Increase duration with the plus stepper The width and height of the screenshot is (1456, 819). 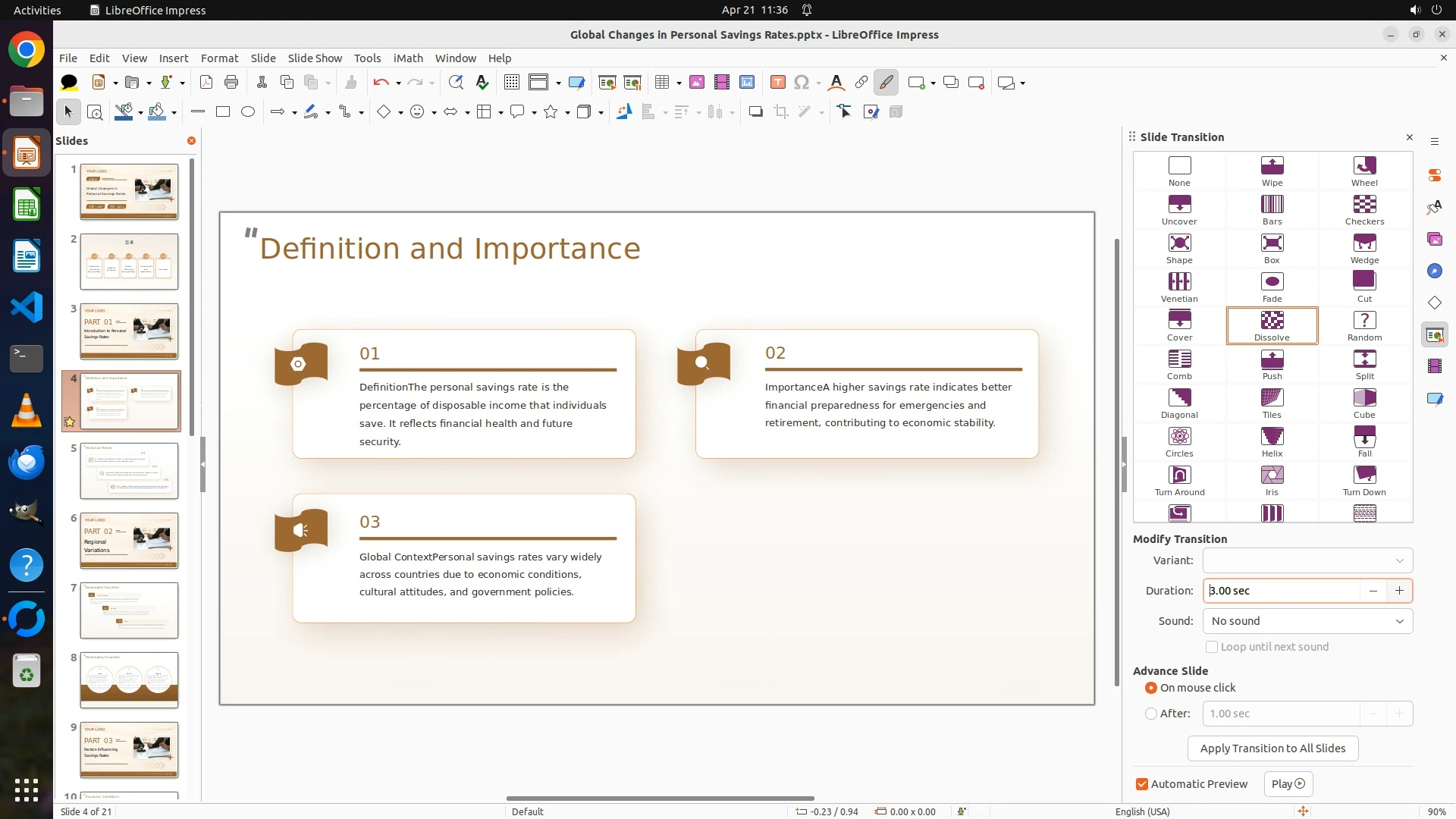pyautogui.click(x=1399, y=591)
